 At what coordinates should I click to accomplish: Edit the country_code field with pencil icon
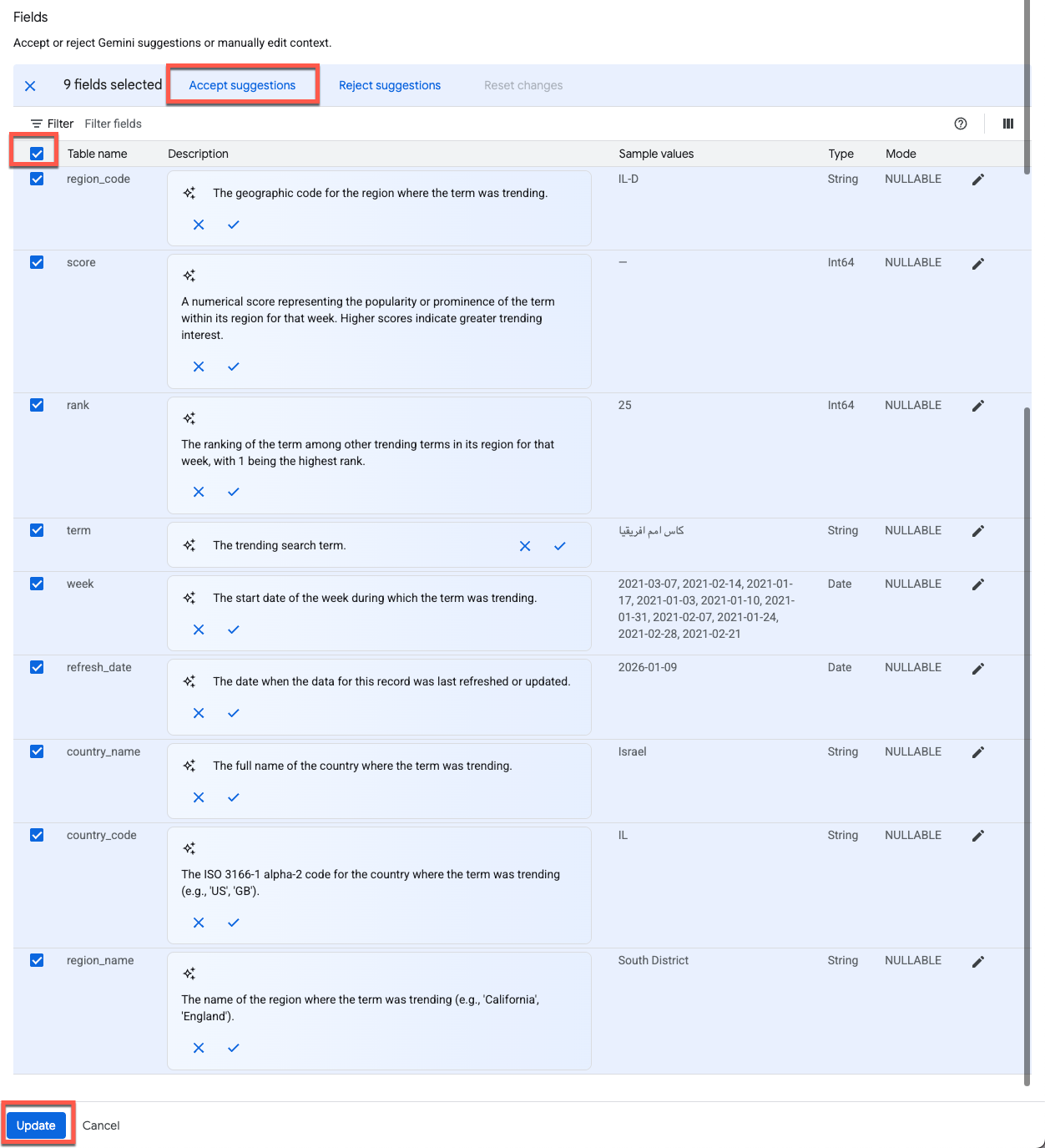[978, 836]
